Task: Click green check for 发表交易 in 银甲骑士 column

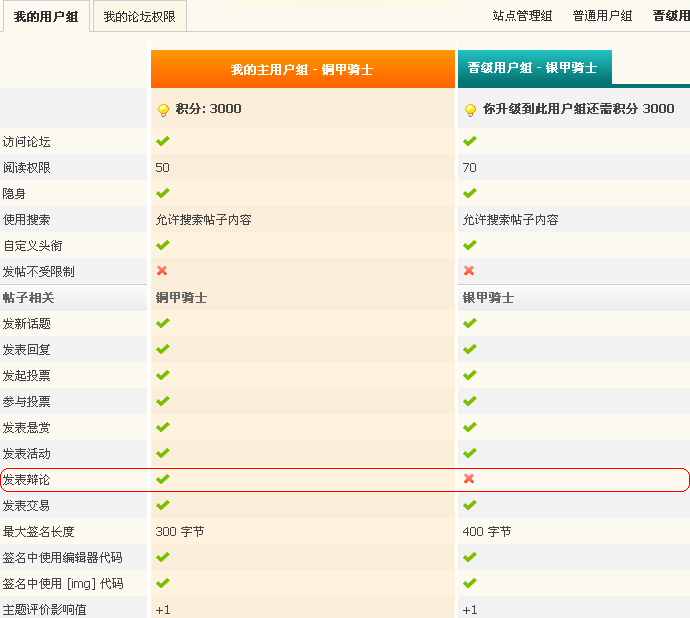Action: (469, 505)
